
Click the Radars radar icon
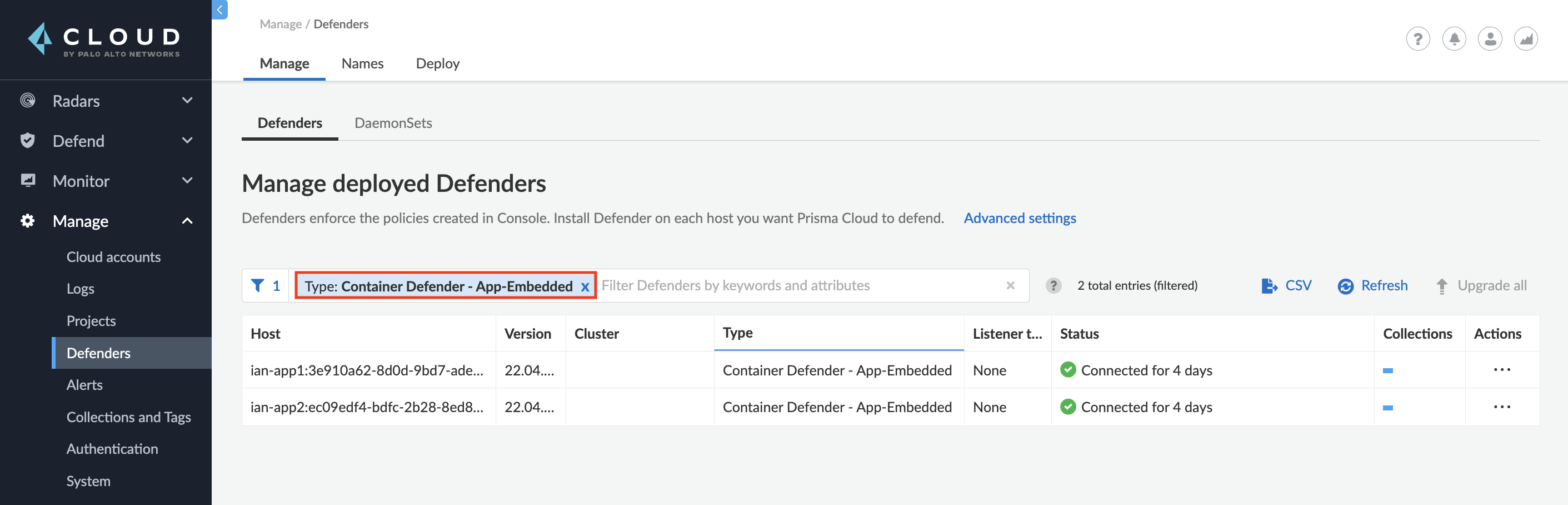tap(27, 101)
